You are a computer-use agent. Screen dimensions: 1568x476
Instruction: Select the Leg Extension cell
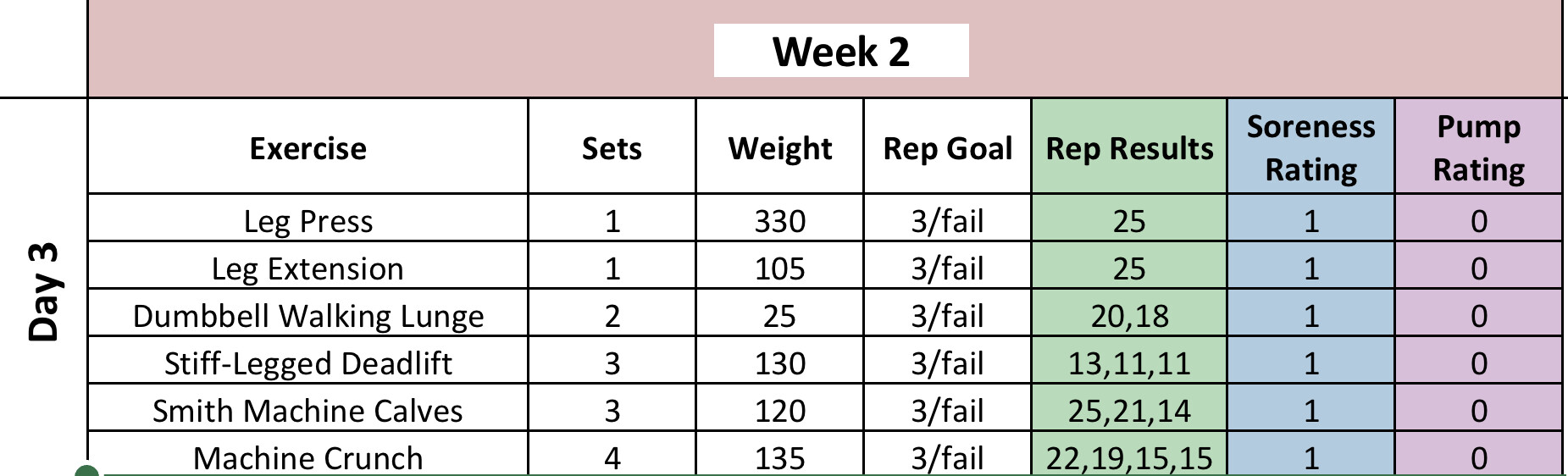(308, 268)
